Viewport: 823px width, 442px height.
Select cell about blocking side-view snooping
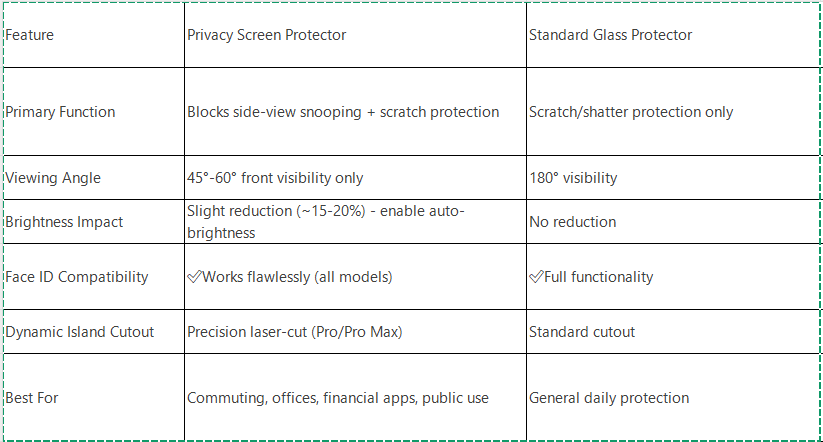tap(355, 112)
